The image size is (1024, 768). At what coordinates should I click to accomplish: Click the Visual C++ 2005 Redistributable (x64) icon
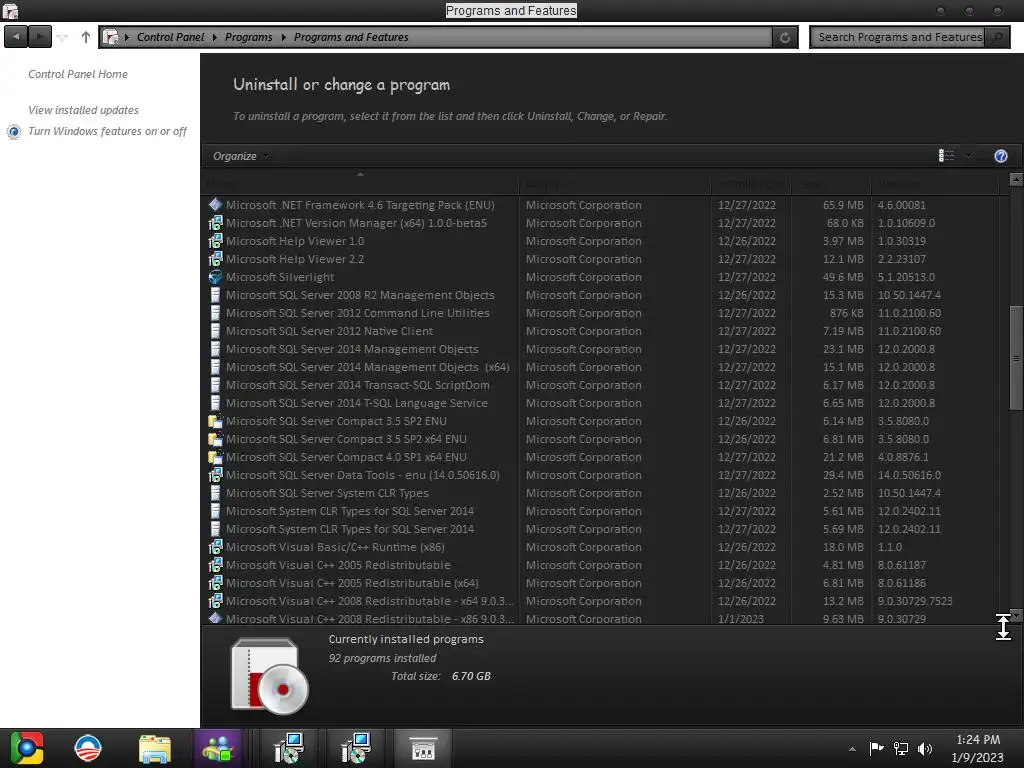pyautogui.click(x=216, y=583)
